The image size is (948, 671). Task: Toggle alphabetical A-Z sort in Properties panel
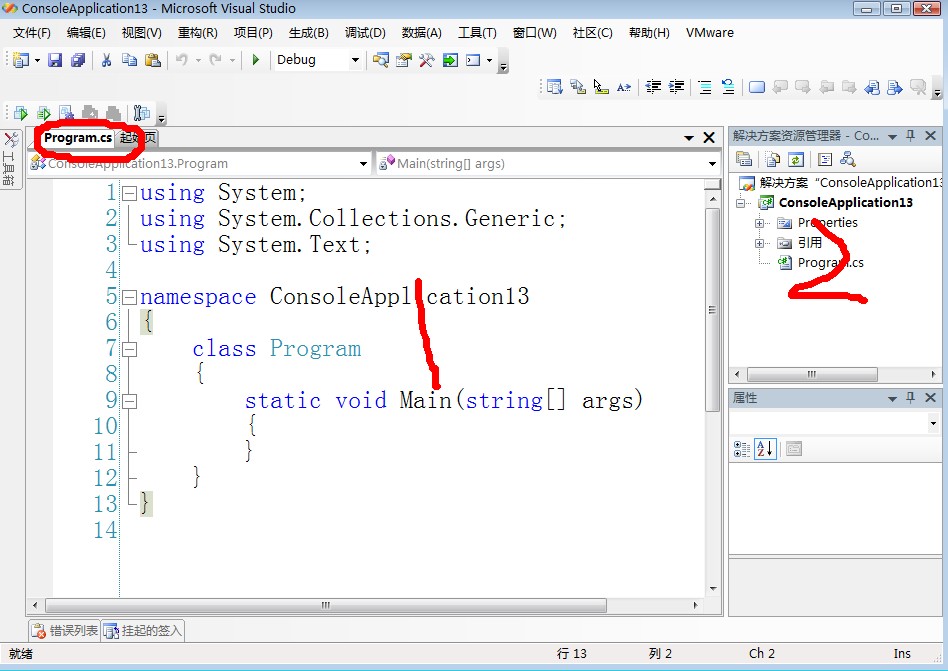[x=765, y=449]
